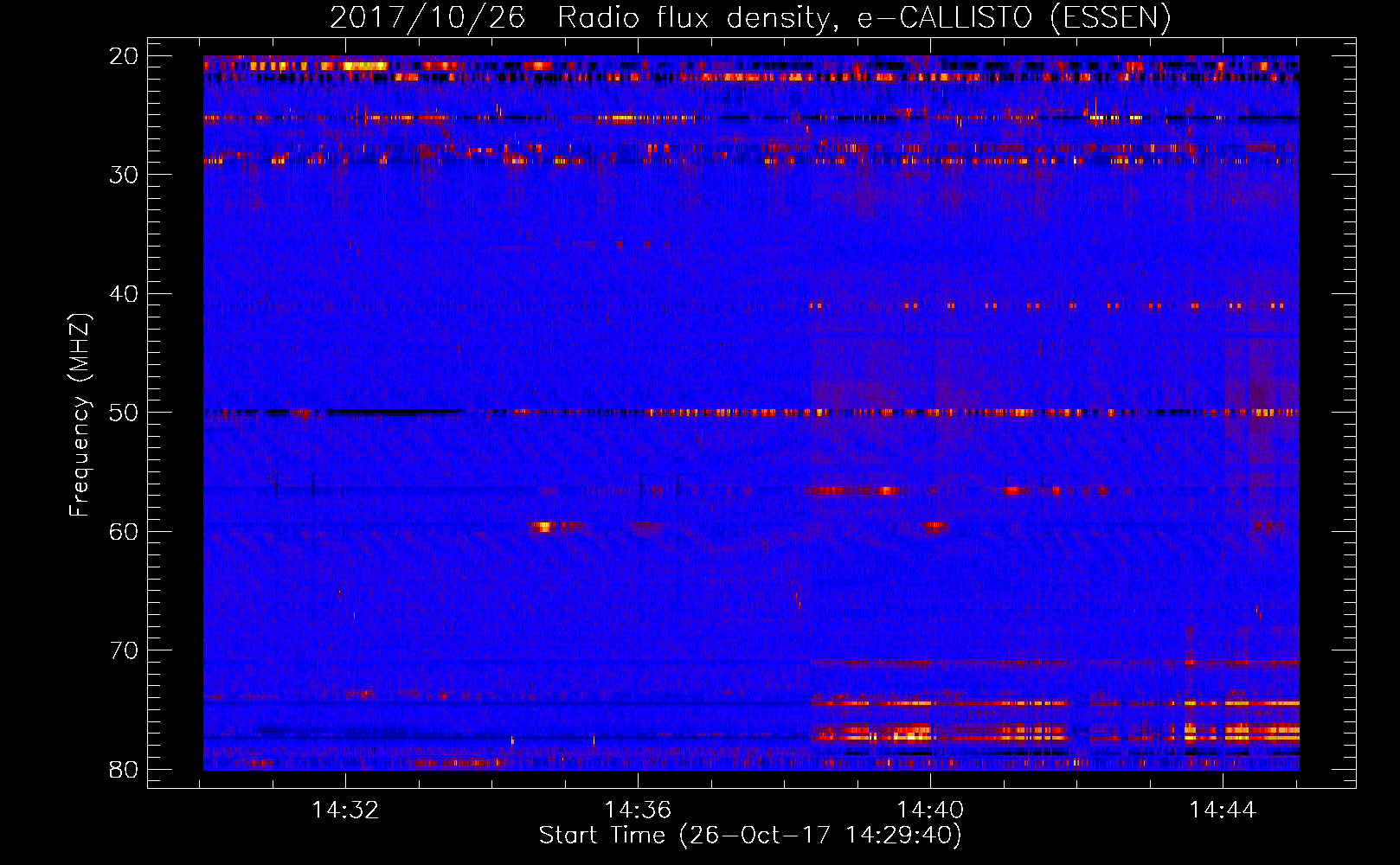Click the '14:32' time tick label
Viewport: 1400px width, 865px height.
coord(345,811)
